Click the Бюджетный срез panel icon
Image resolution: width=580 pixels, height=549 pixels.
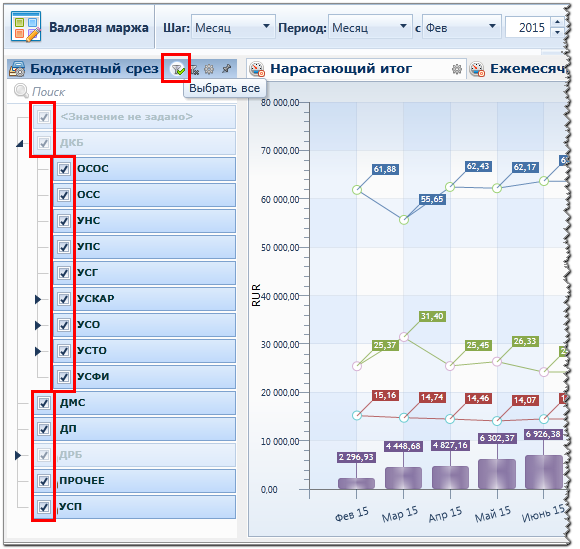coord(17,69)
